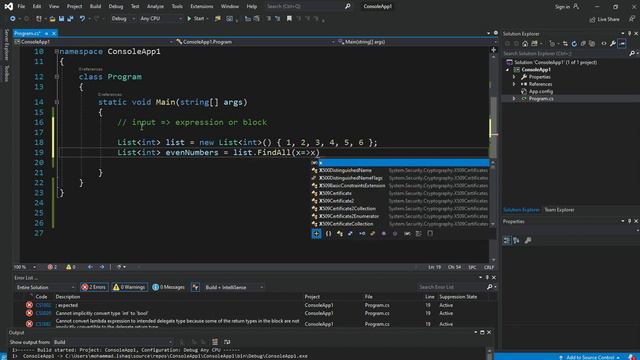The image size is (640, 360).
Task: Toggle the bookmark icon in toolbar
Action: tap(289, 19)
